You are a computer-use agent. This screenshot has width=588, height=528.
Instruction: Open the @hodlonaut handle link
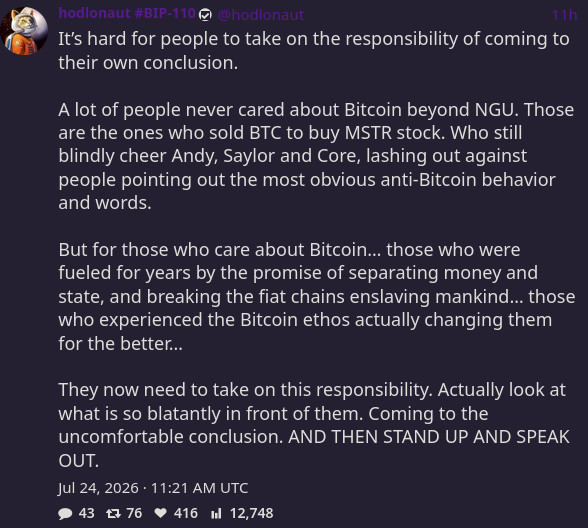pos(261,15)
